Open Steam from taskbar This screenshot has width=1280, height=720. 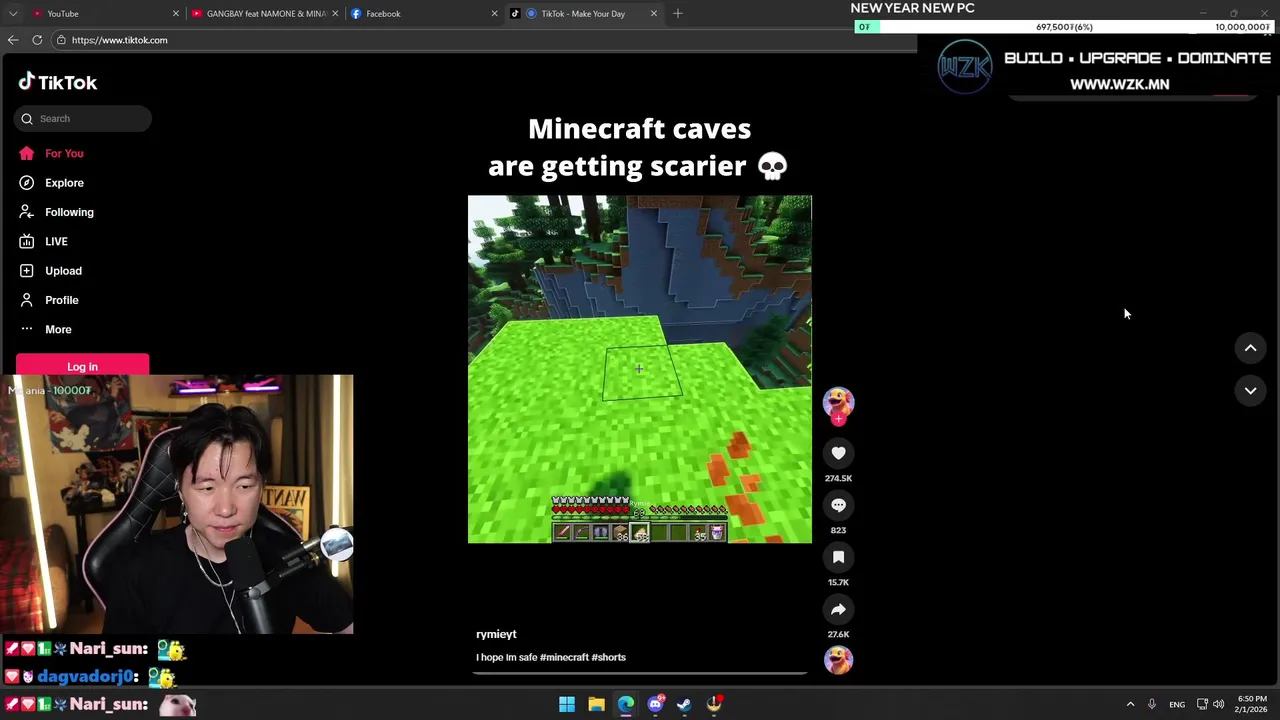click(684, 704)
